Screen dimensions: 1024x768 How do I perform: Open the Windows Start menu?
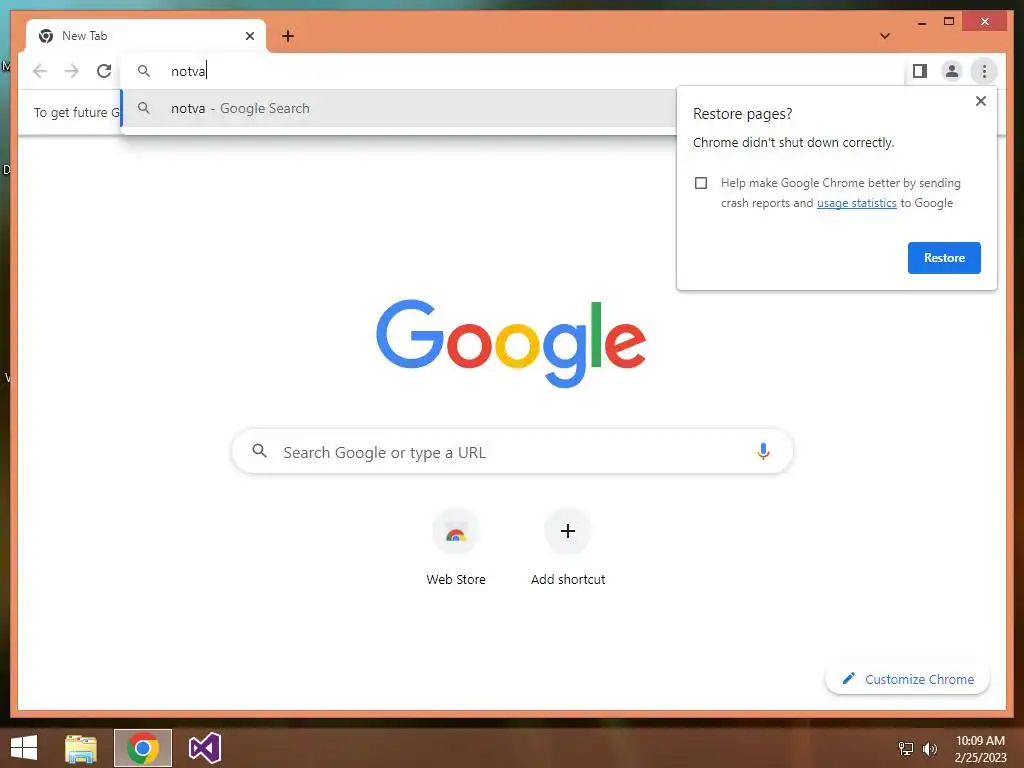pos(24,748)
